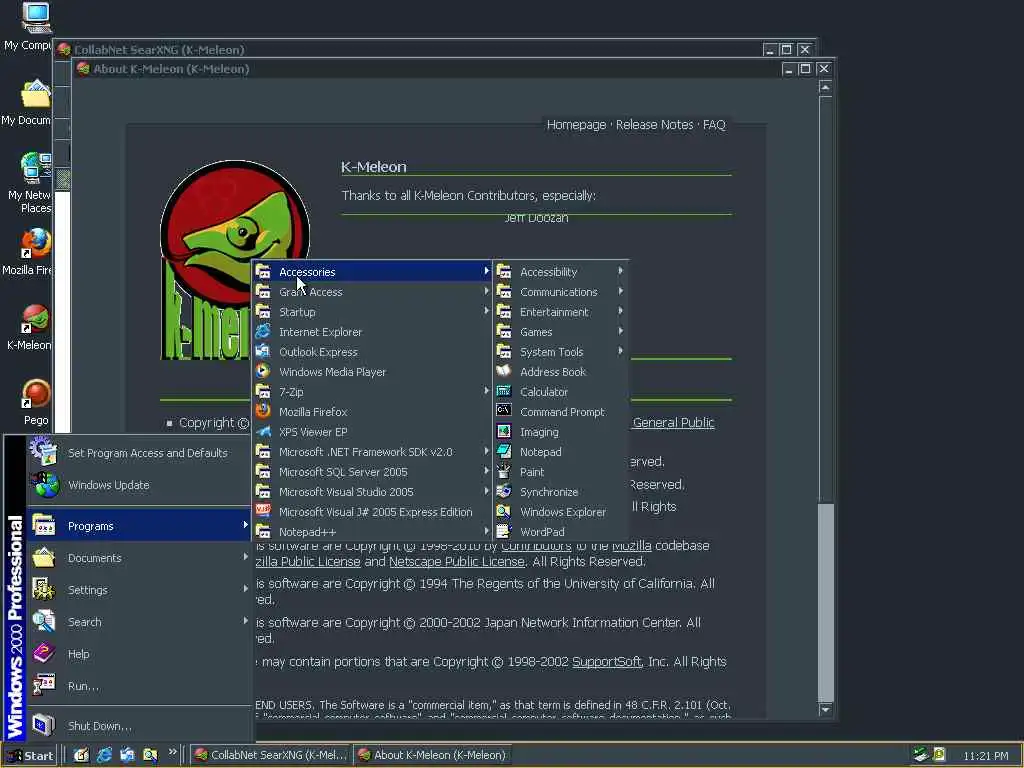Switch to CollabNet SearXNG taskbar button
Viewport: 1024px width, 768px height.
coord(271,755)
